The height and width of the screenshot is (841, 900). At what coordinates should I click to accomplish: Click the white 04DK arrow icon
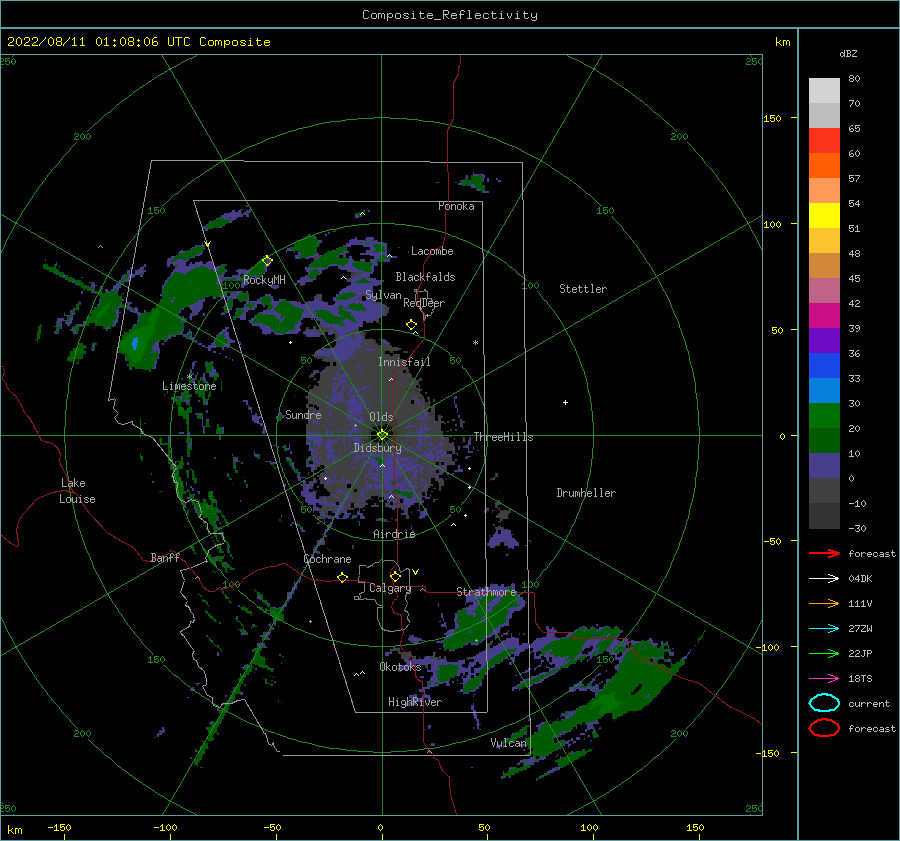[824, 579]
